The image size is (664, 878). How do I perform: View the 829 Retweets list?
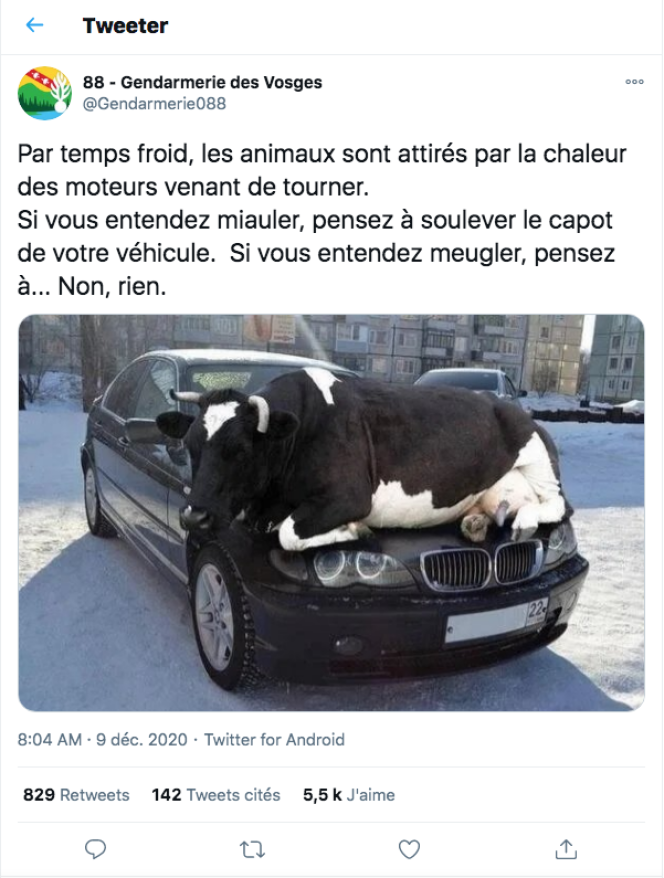coord(76,795)
